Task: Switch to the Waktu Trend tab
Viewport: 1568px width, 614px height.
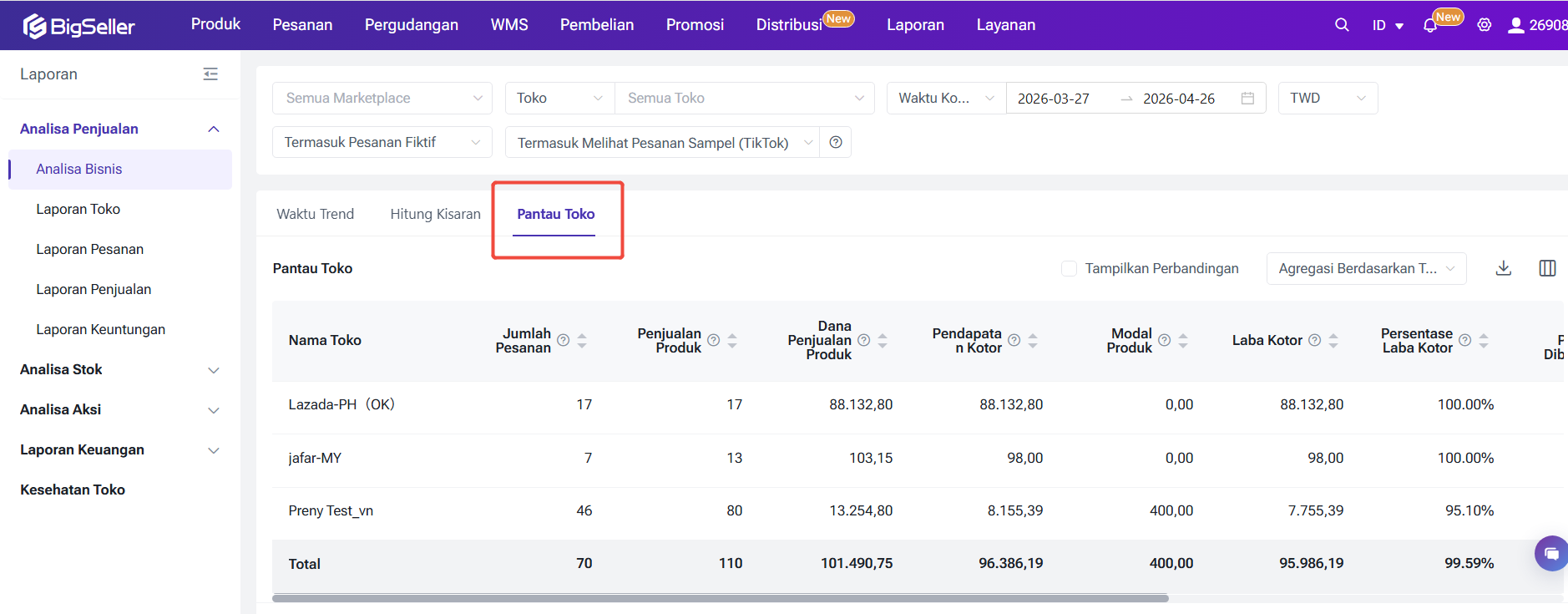Action: pos(315,215)
